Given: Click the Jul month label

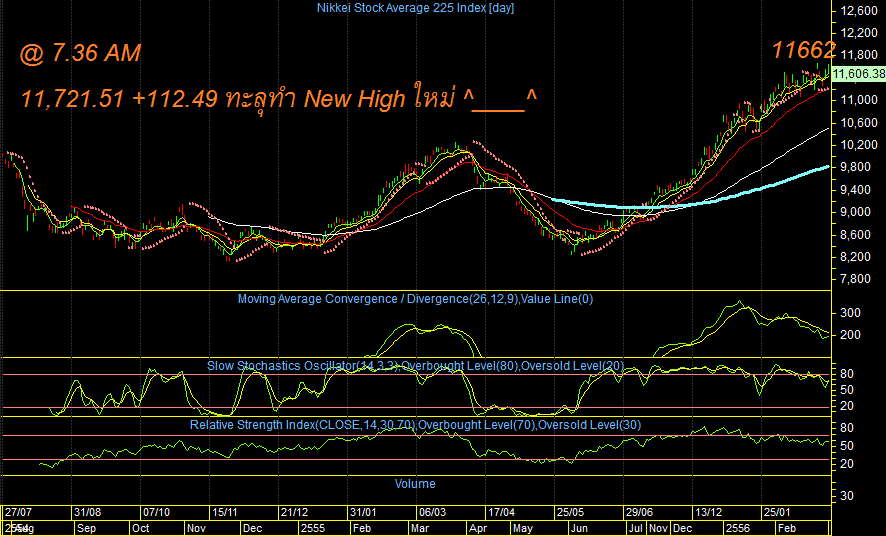Looking at the screenshot, I should pyautogui.click(x=636, y=529).
